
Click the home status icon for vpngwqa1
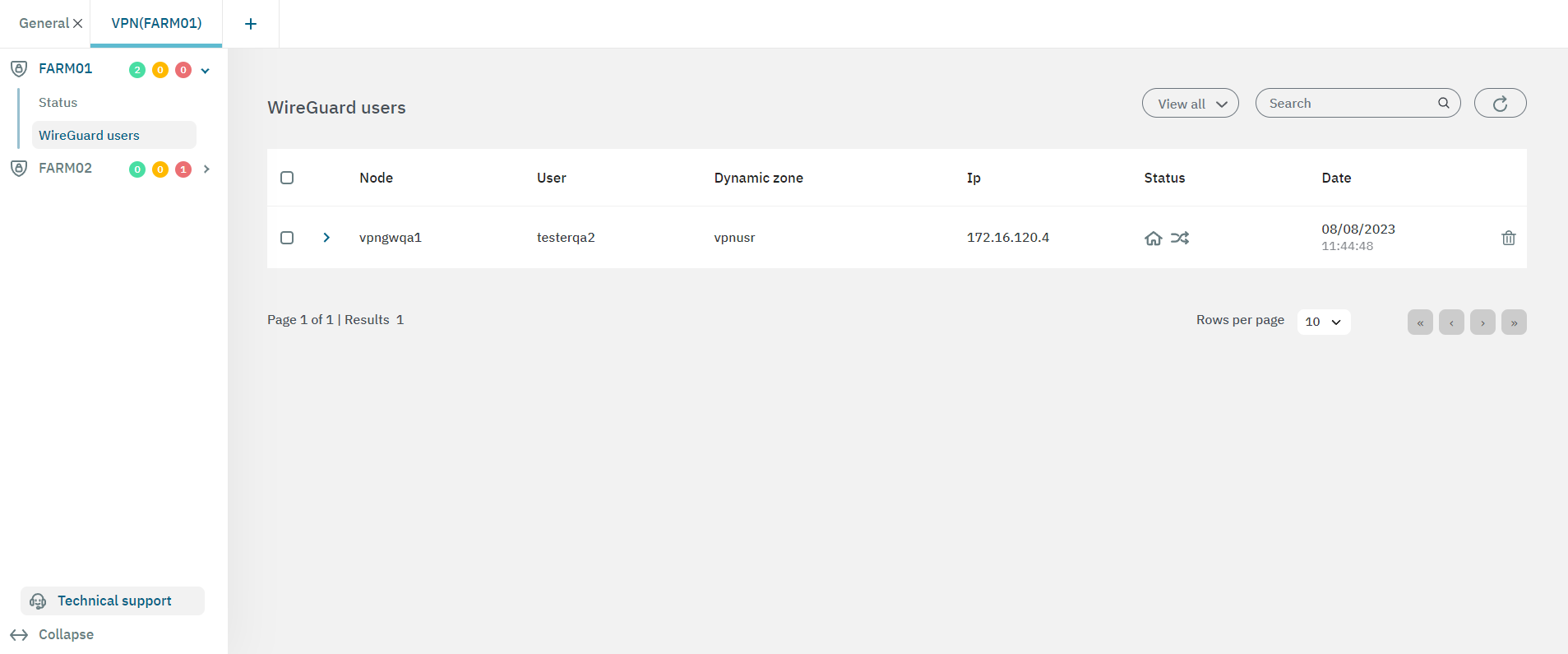click(x=1153, y=239)
